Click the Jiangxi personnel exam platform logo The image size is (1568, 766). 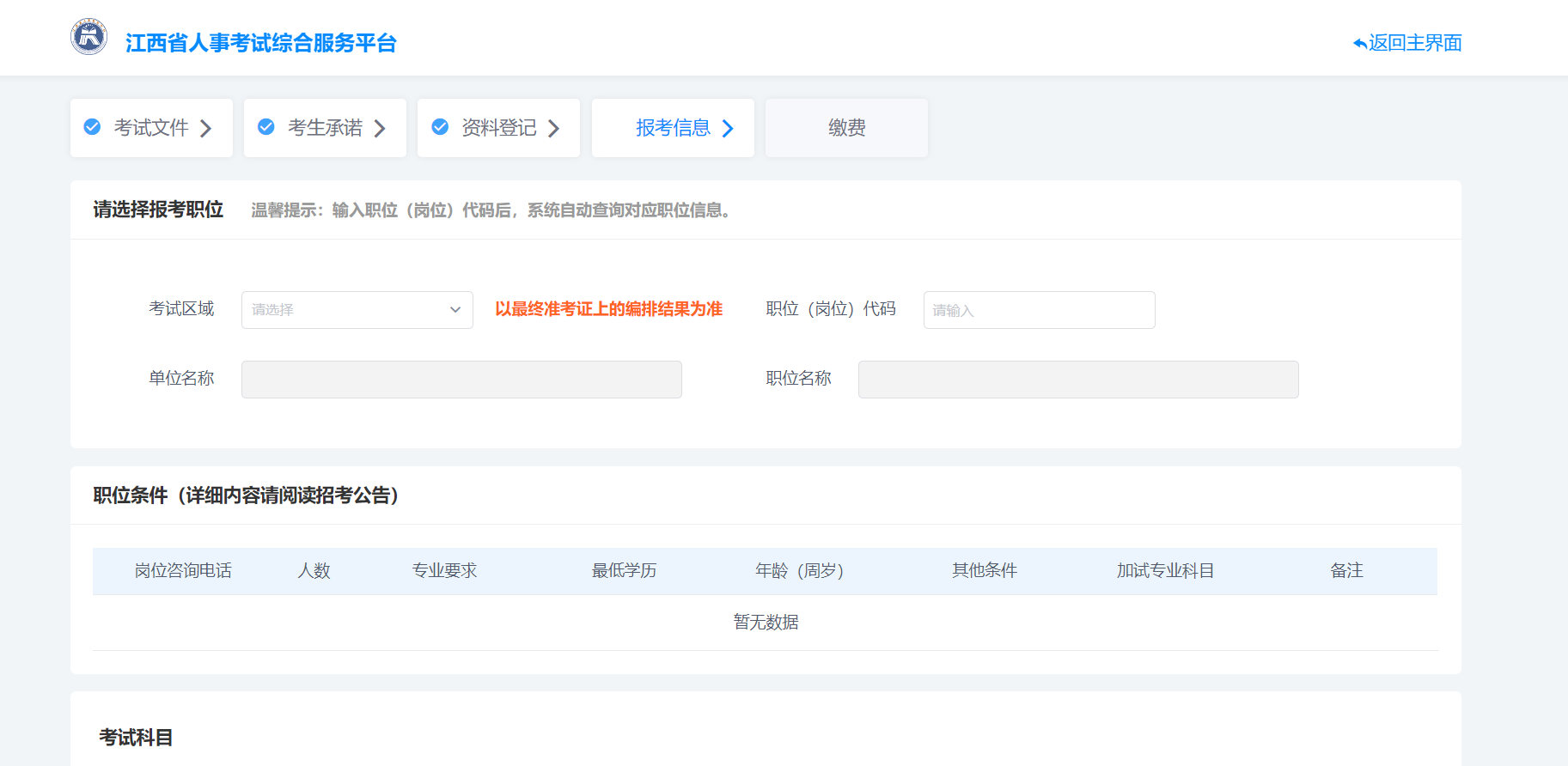[88, 37]
